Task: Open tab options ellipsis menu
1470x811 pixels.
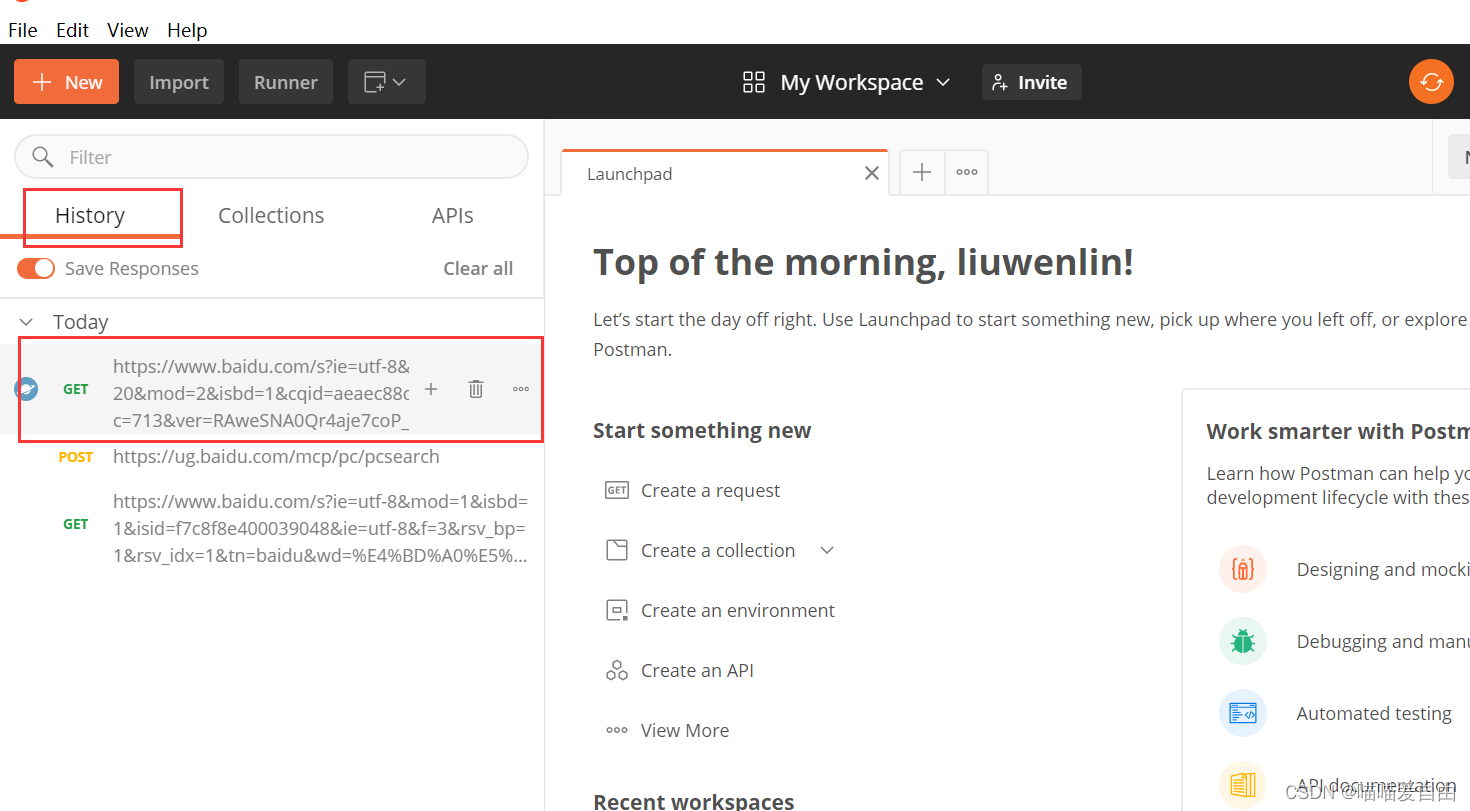Action: click(x=967, y=172)
